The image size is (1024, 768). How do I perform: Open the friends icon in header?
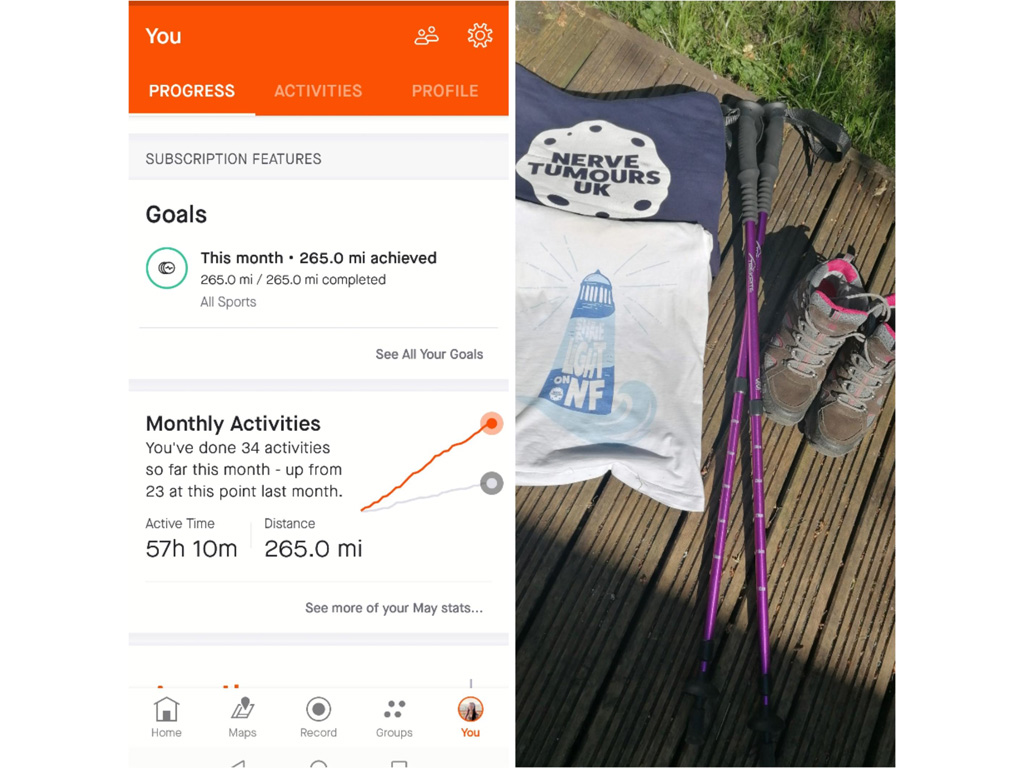pos(426,36)
